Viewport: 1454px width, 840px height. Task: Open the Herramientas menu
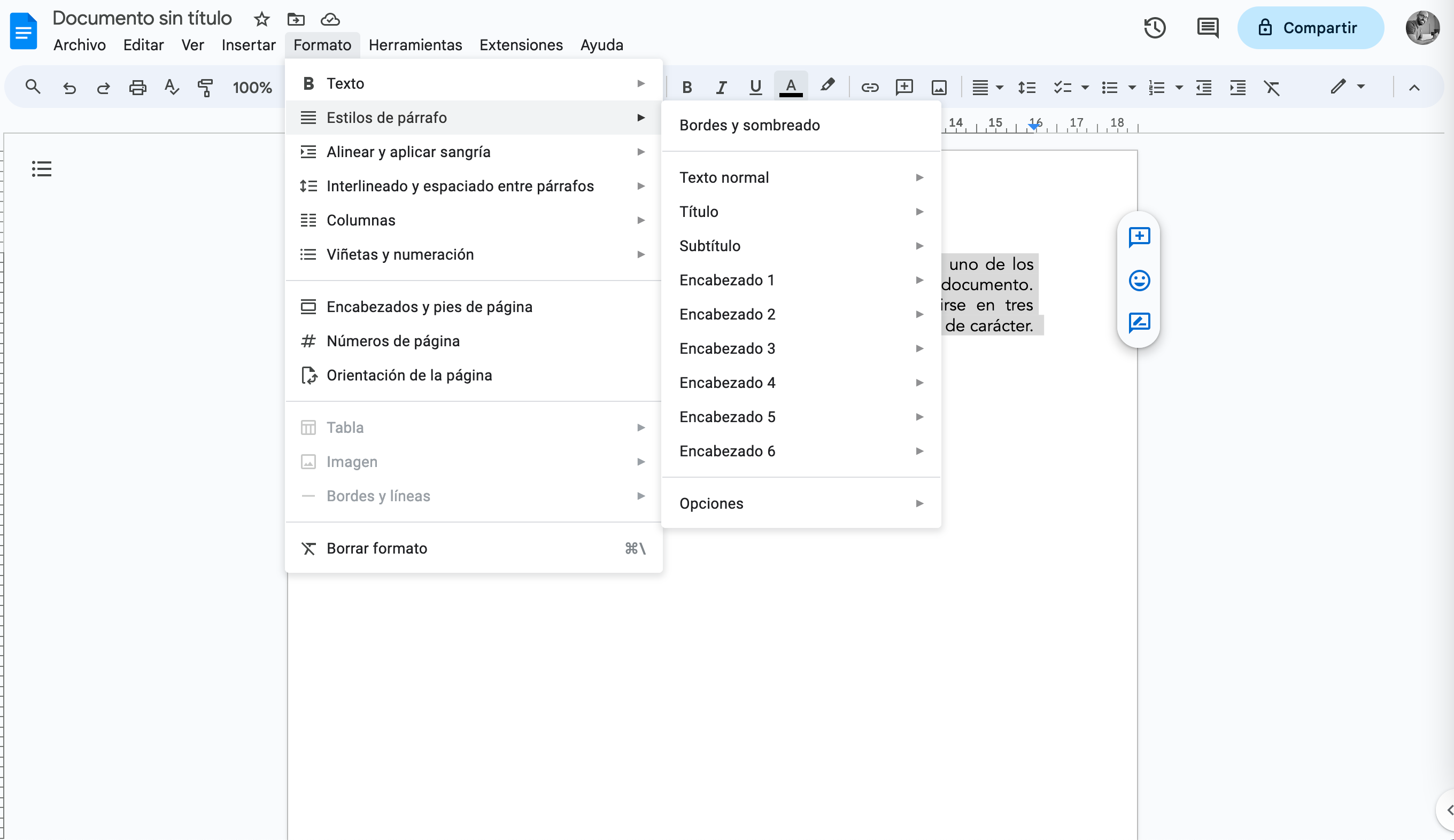415,45
